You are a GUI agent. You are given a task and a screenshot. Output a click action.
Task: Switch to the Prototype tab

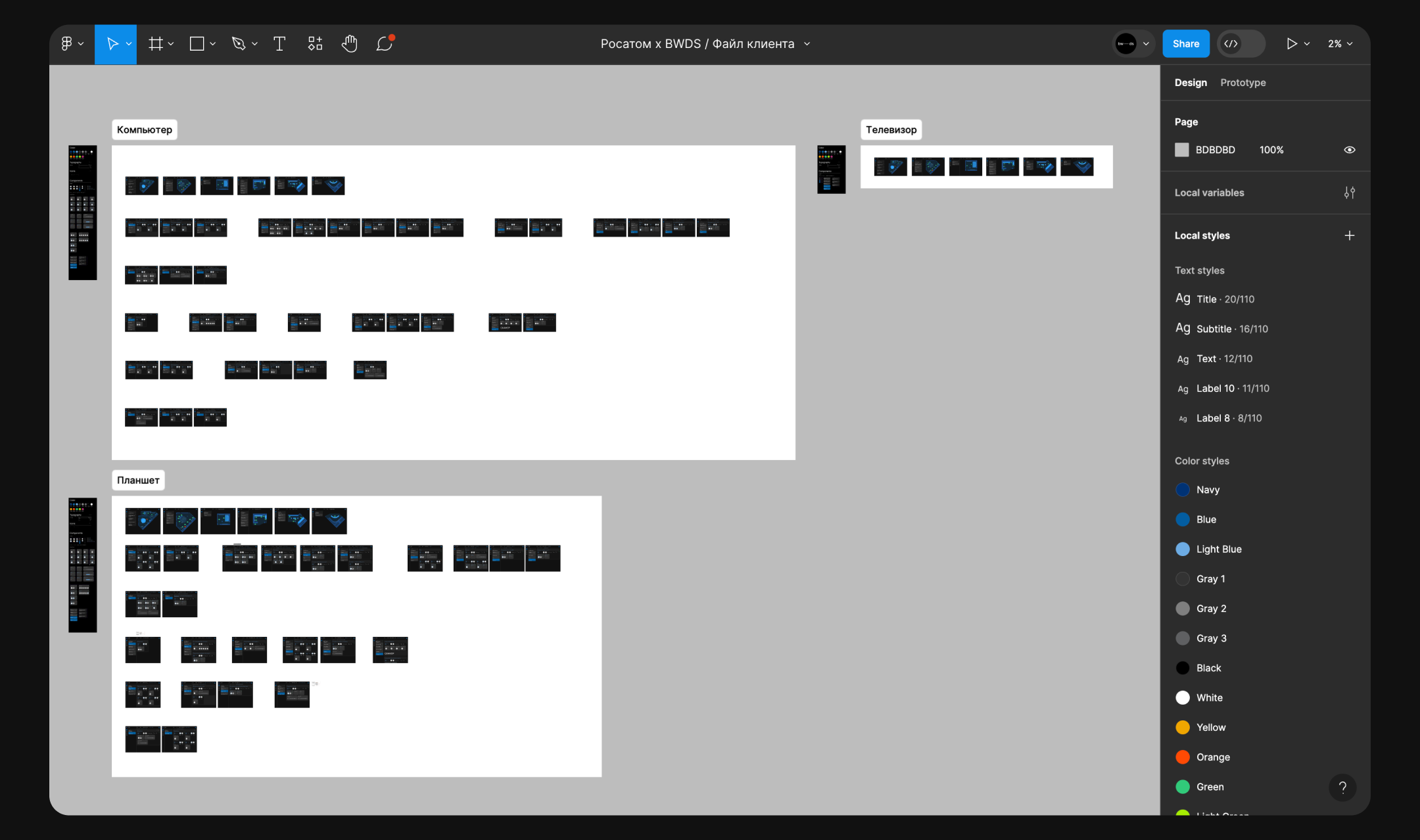coord(1242,83)
